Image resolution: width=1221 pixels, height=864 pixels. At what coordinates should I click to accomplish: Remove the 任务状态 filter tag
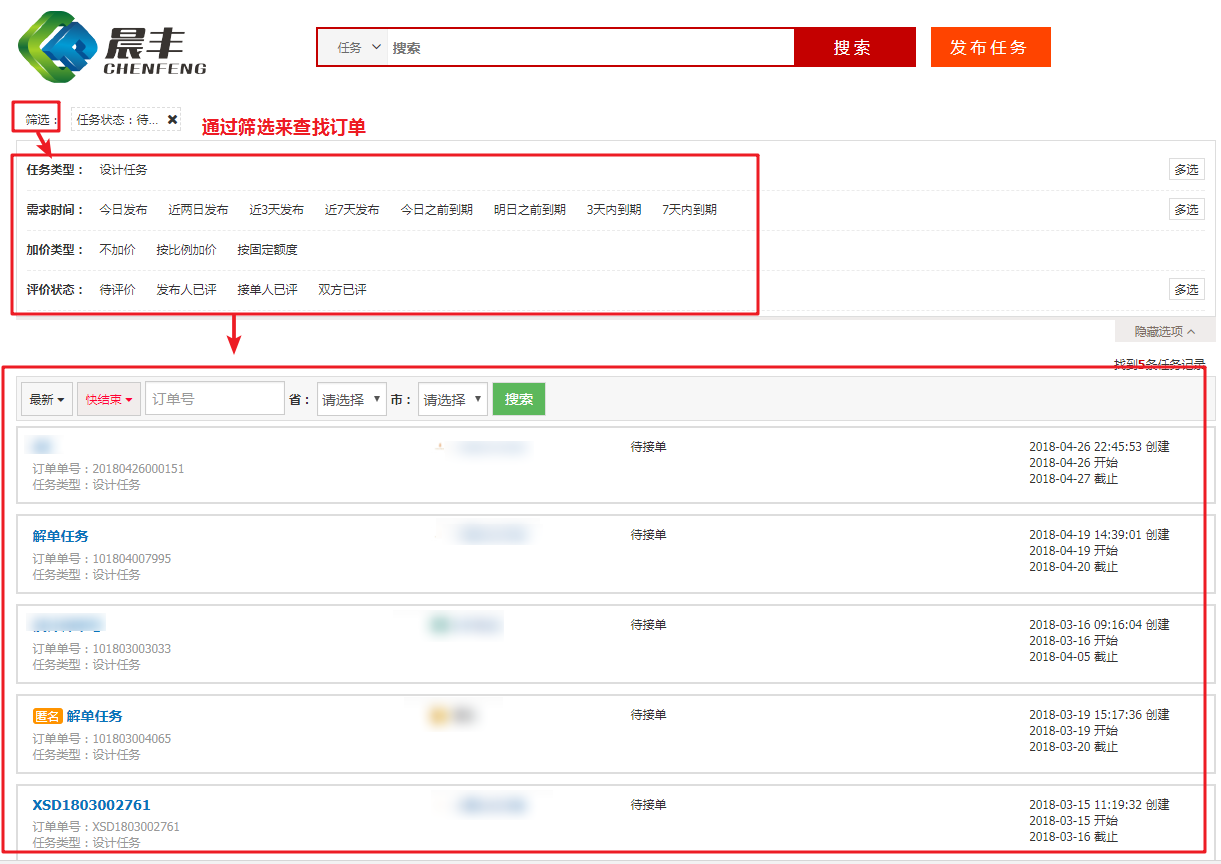[172, 120]
